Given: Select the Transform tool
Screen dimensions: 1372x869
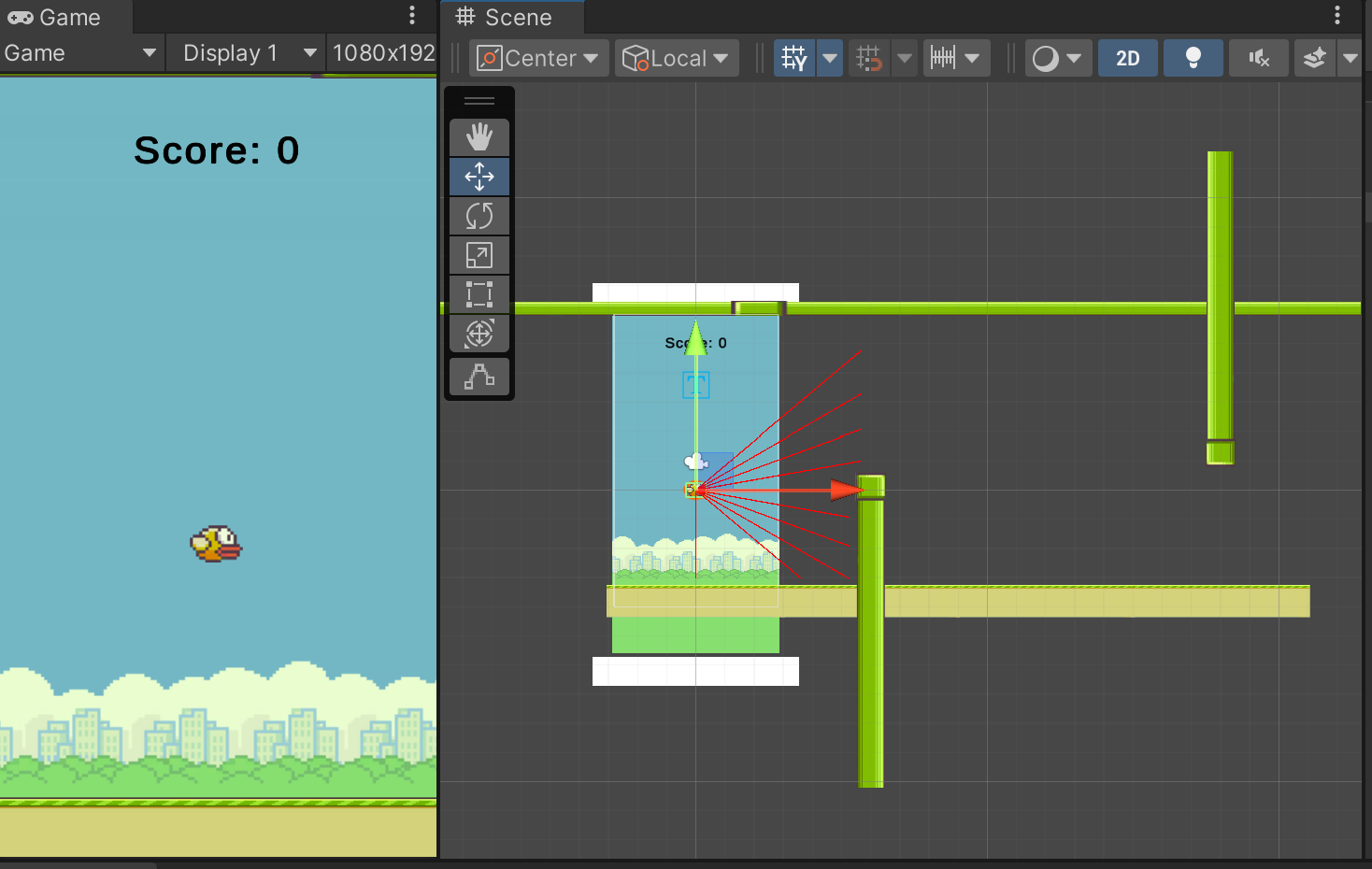Looking at the screenshot, I should point(479,334).
